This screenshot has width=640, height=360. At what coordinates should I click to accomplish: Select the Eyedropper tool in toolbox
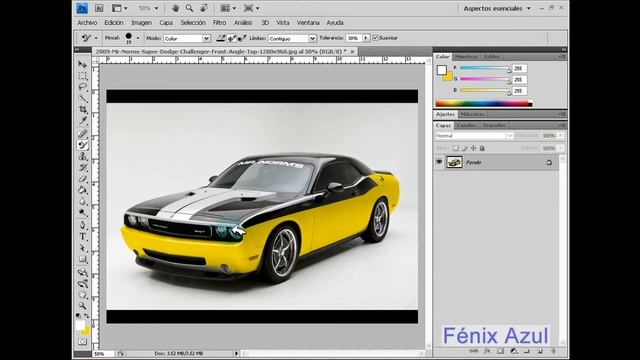(x=82, y=121)
